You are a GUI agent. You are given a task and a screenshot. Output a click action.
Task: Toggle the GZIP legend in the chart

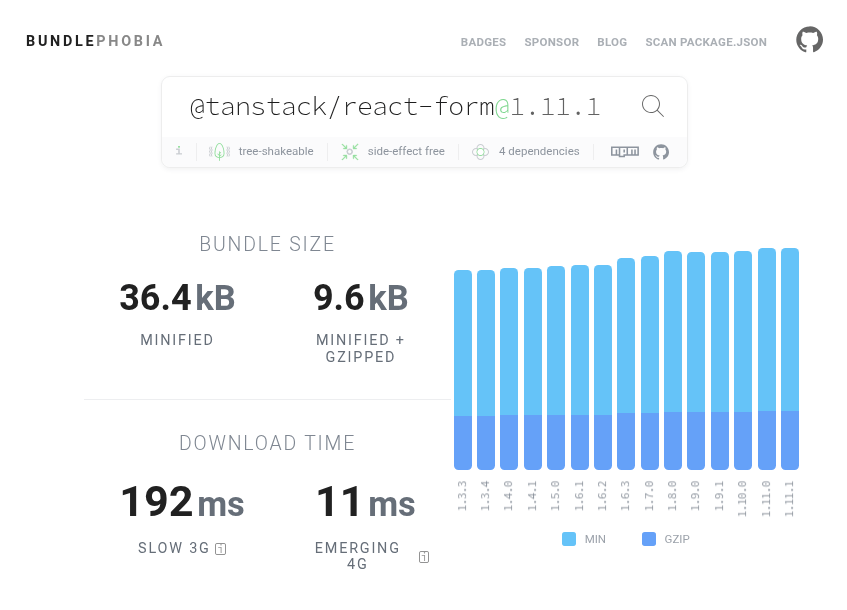(664, 539)
